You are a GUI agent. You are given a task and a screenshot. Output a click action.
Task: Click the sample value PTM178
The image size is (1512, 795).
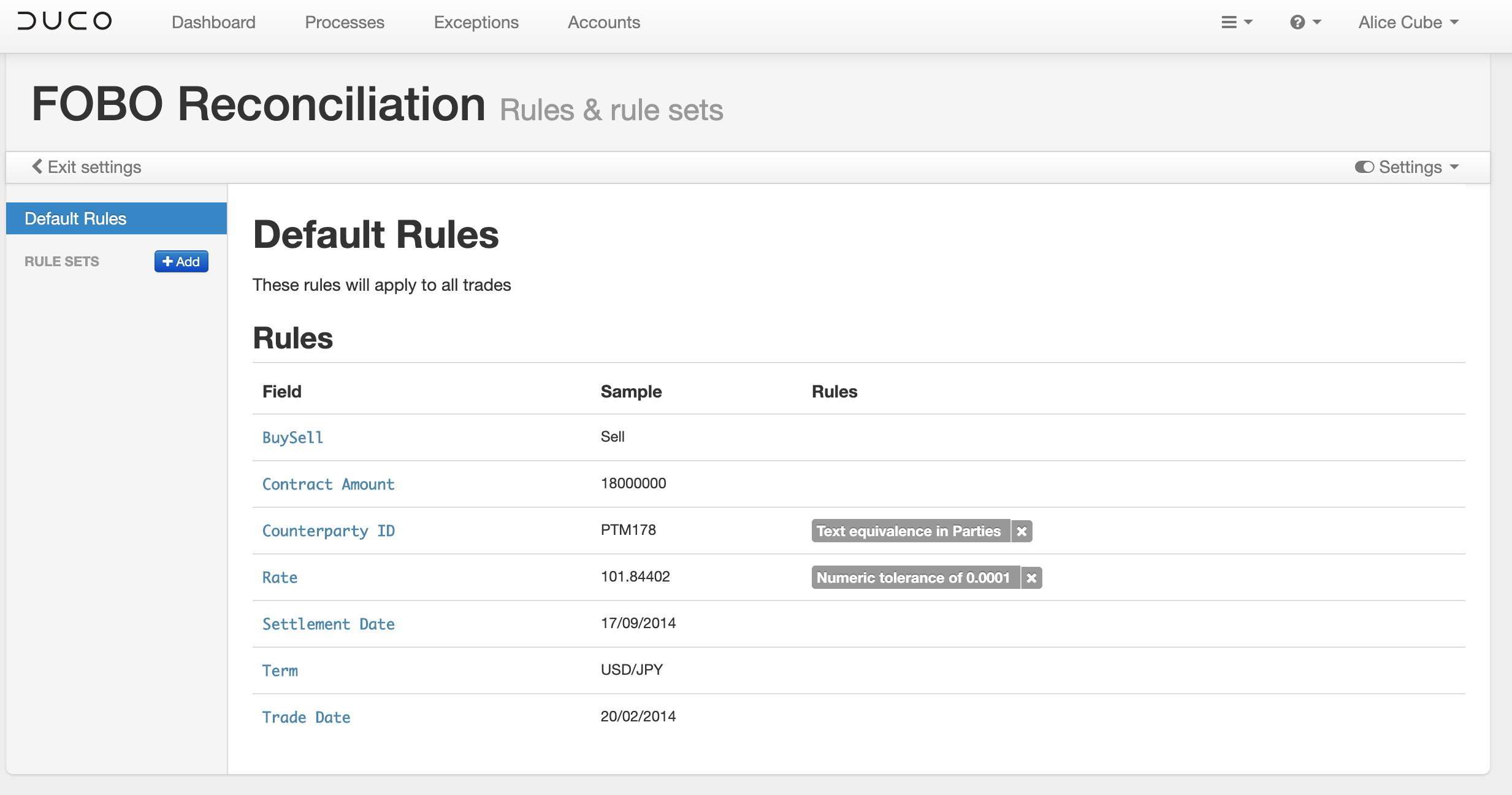[628, 530]
